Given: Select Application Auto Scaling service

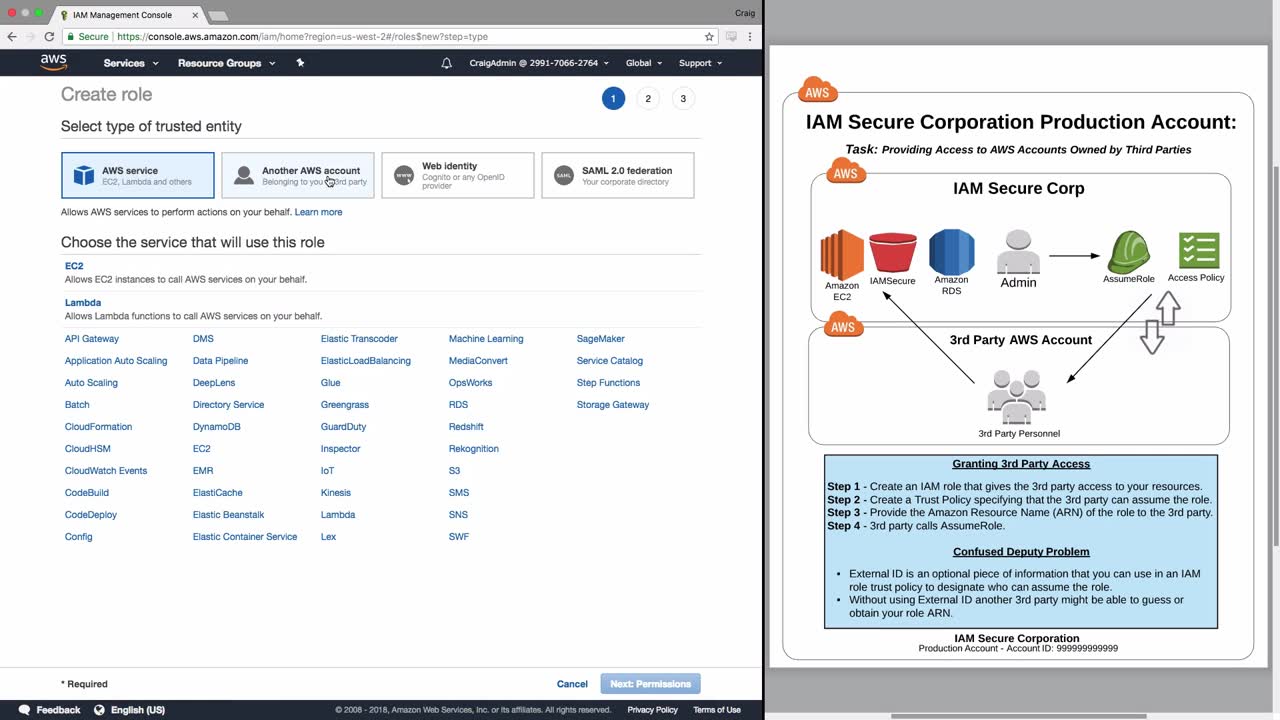Looking at the screenshot, I should coord(116,361).
